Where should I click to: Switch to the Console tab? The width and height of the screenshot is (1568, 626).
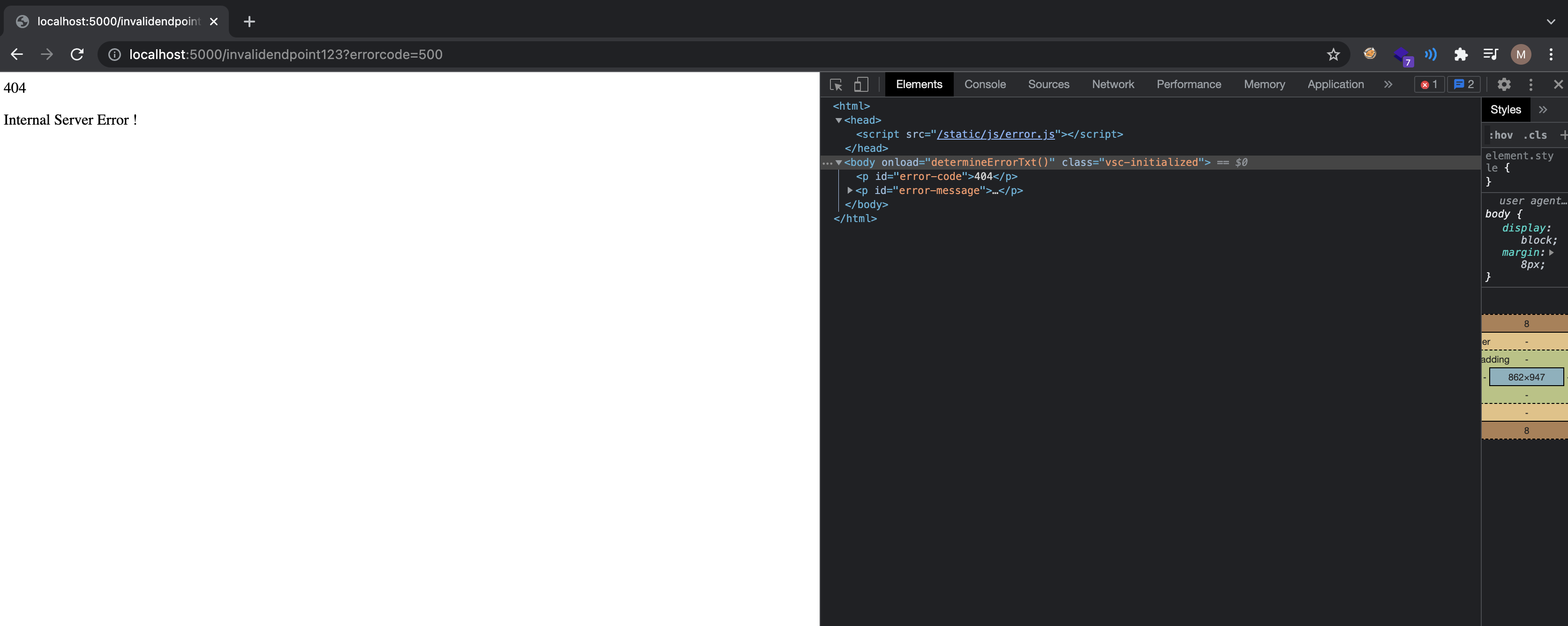coord(984,84)
